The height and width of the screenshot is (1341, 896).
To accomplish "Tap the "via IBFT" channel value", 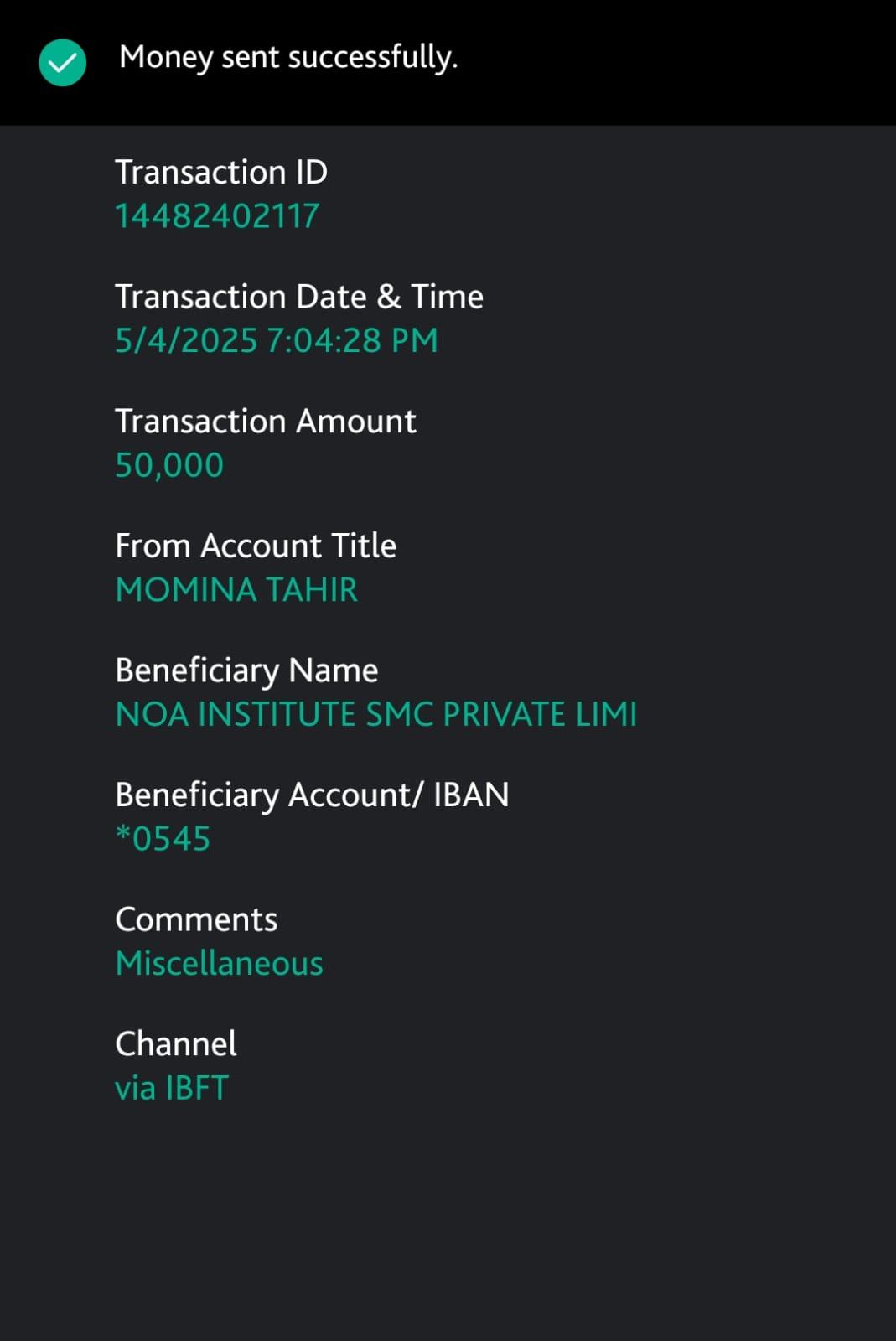I will click(171, 1088).
